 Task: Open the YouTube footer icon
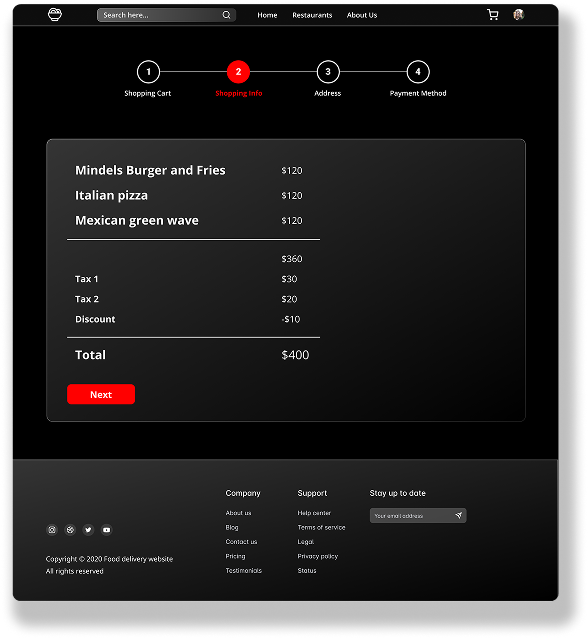coord(106,530)
